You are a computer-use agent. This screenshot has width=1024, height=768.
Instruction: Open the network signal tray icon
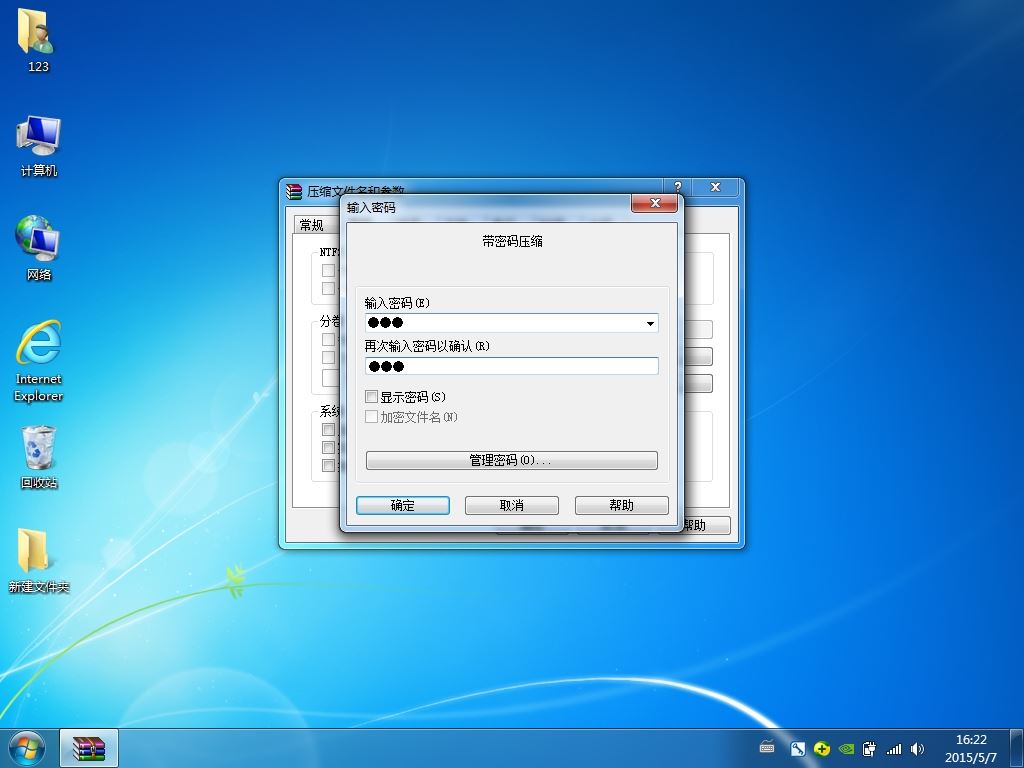click(893, 749)
